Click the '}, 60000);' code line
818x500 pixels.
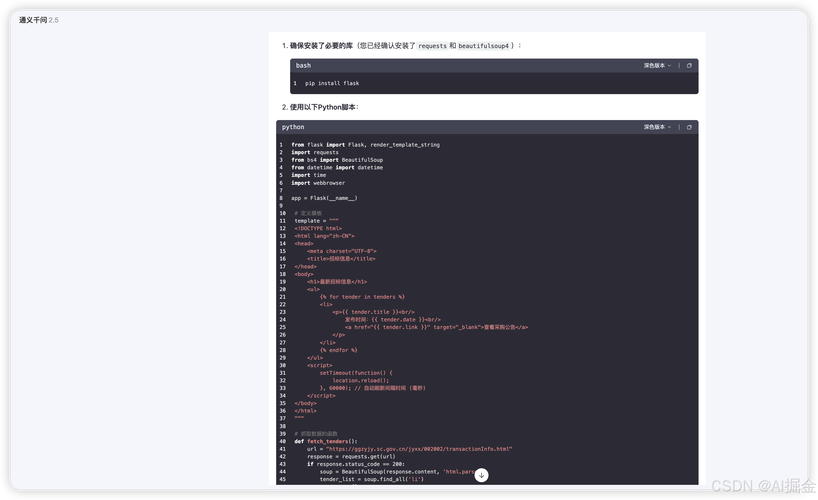point(372,388)
